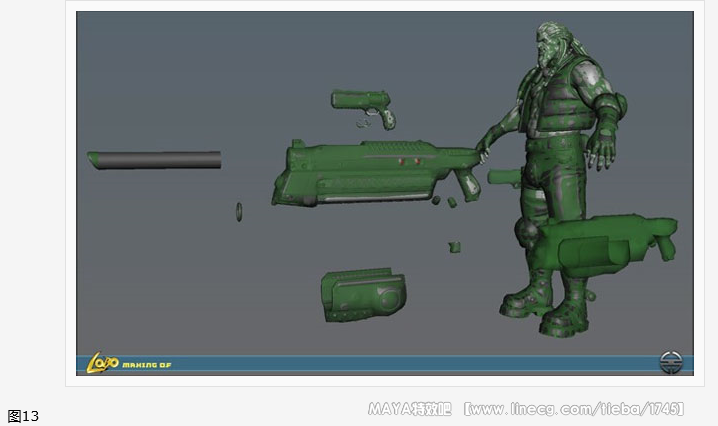
Task: Select the small green pistol model
Action: coord(362,103)
